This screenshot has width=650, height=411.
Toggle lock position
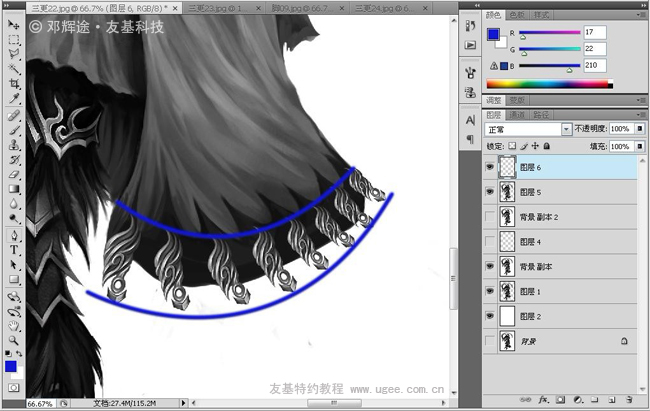535,146
